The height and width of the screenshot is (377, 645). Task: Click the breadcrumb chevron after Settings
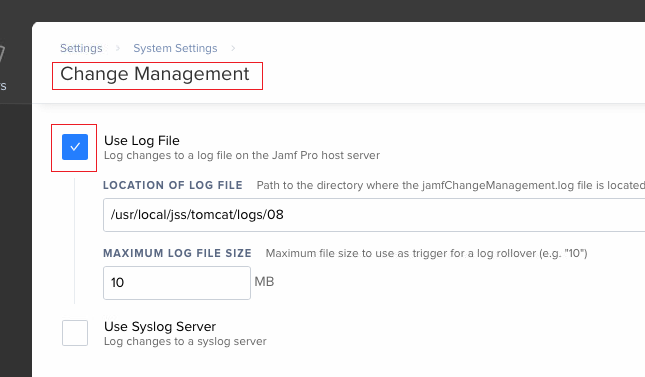pos(118,48)
